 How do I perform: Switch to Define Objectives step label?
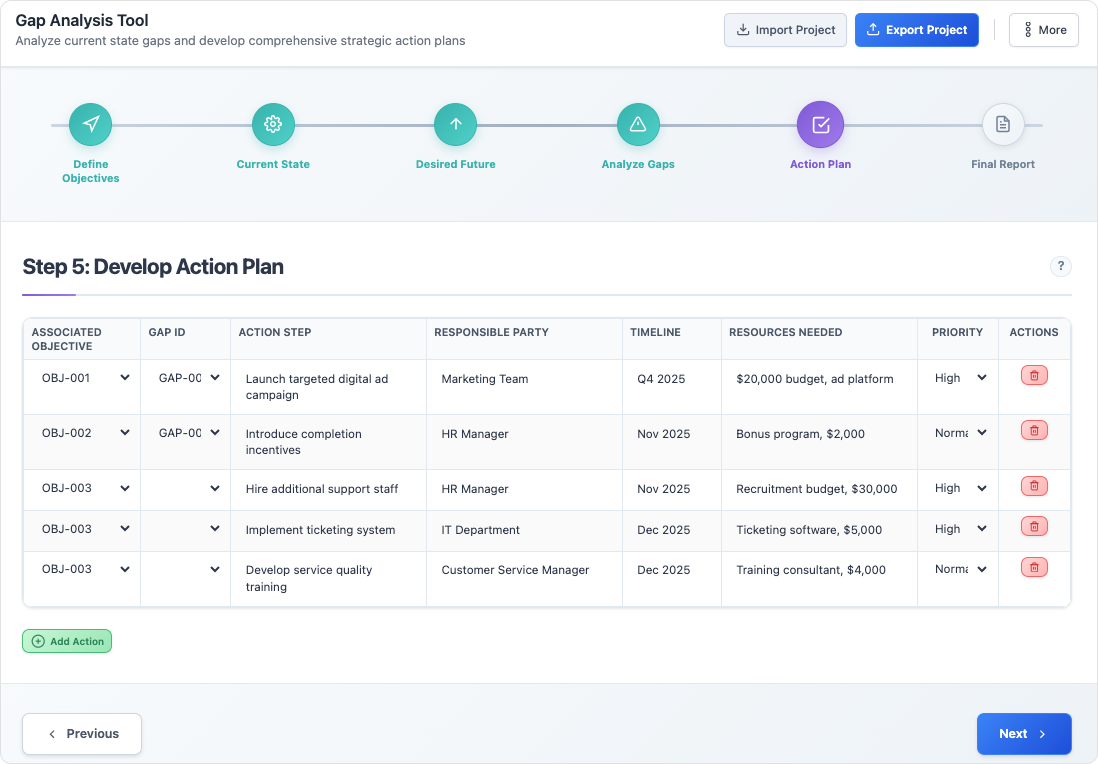click(x=90, y=171)
